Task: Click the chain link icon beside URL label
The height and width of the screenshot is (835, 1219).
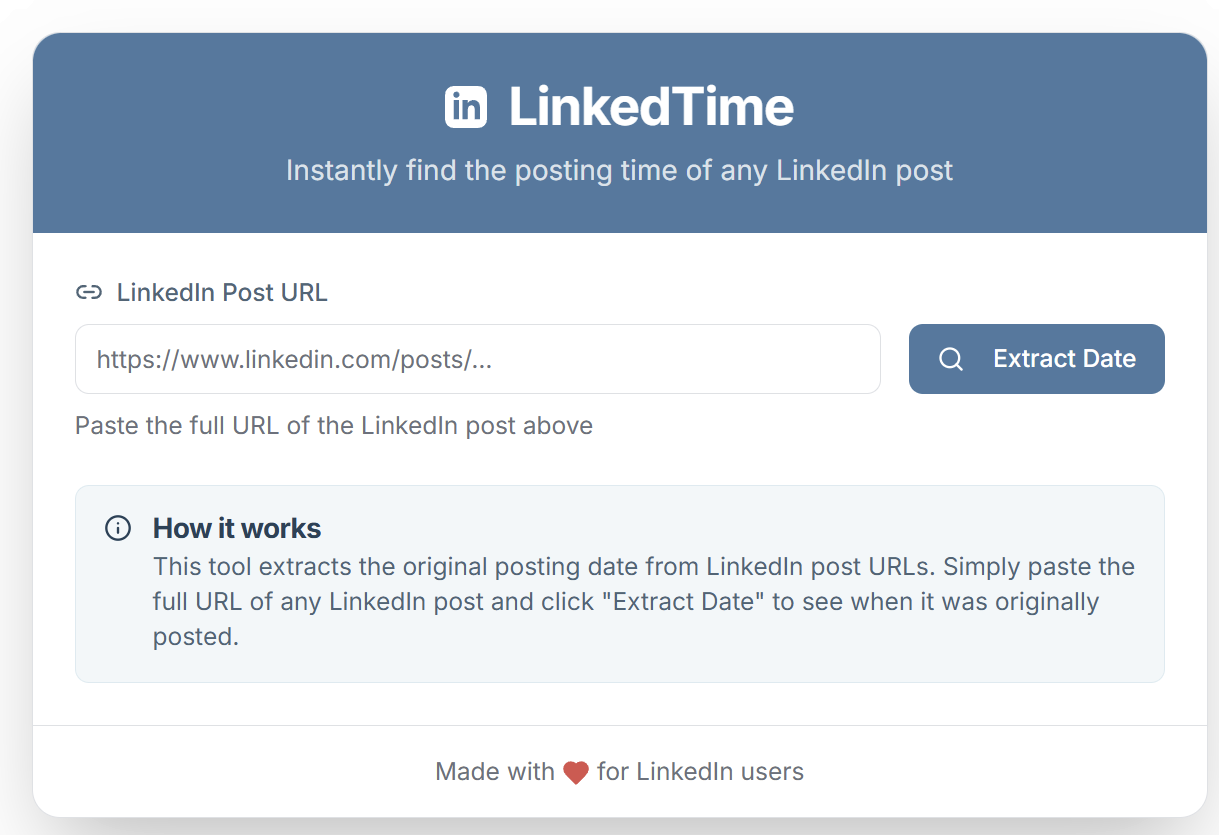Action: 89,293
